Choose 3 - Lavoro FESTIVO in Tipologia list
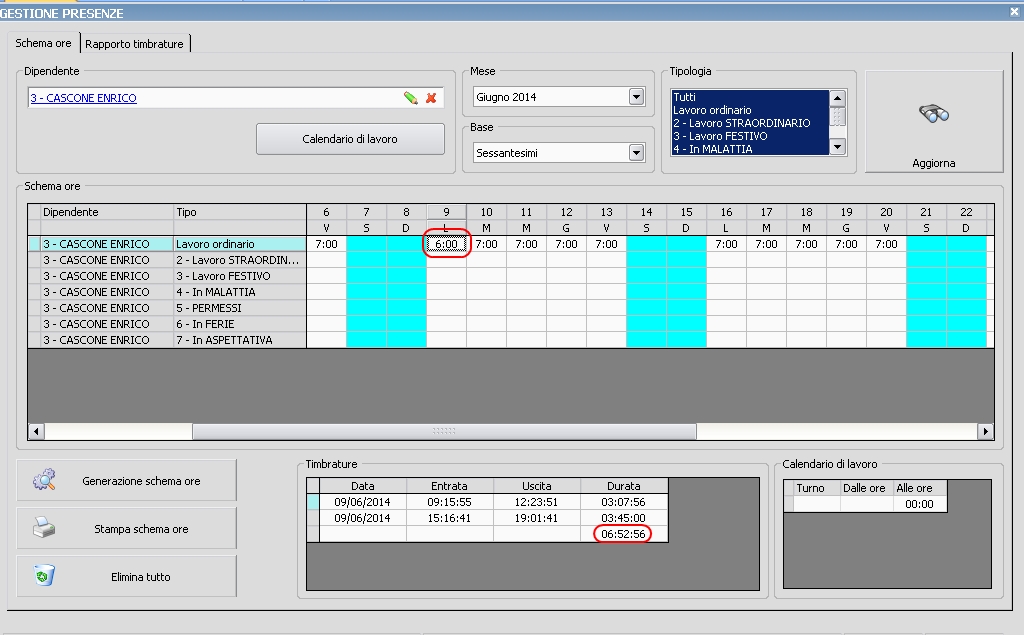Image resolution: width=1024 pixels, height=635 pixels. pos(720,136)
